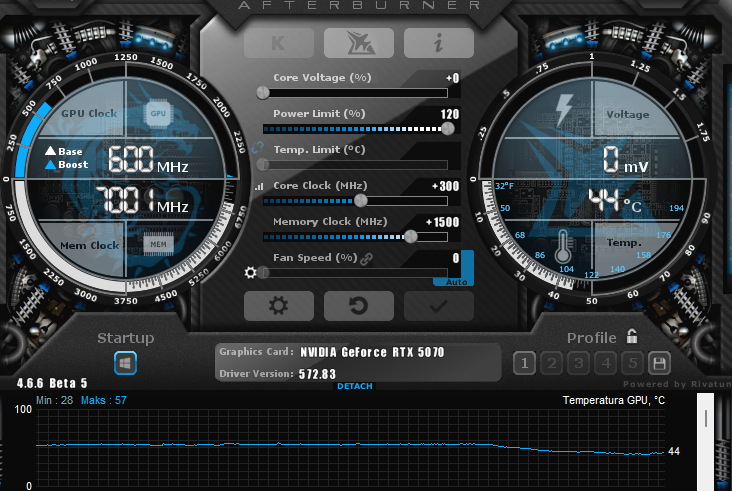The height and width of the screenshot is (491, 732).
Task: Toggle the Profile lock icon
Action: (632, 337)
